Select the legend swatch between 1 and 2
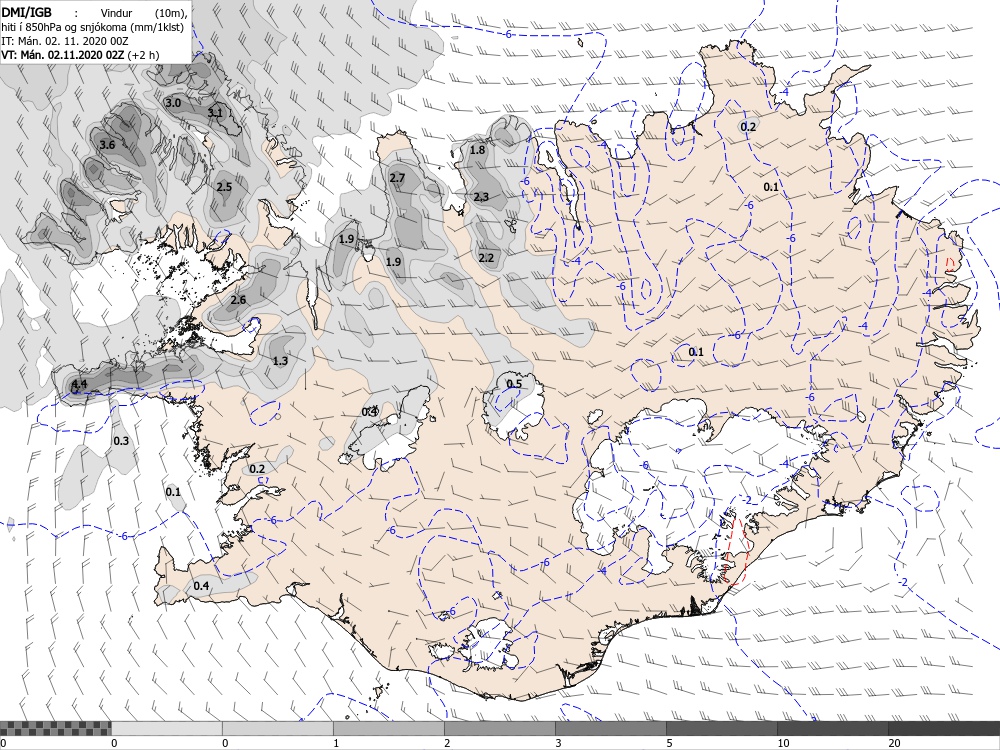This screenshot has width=1000, height=750. point(388,728)
